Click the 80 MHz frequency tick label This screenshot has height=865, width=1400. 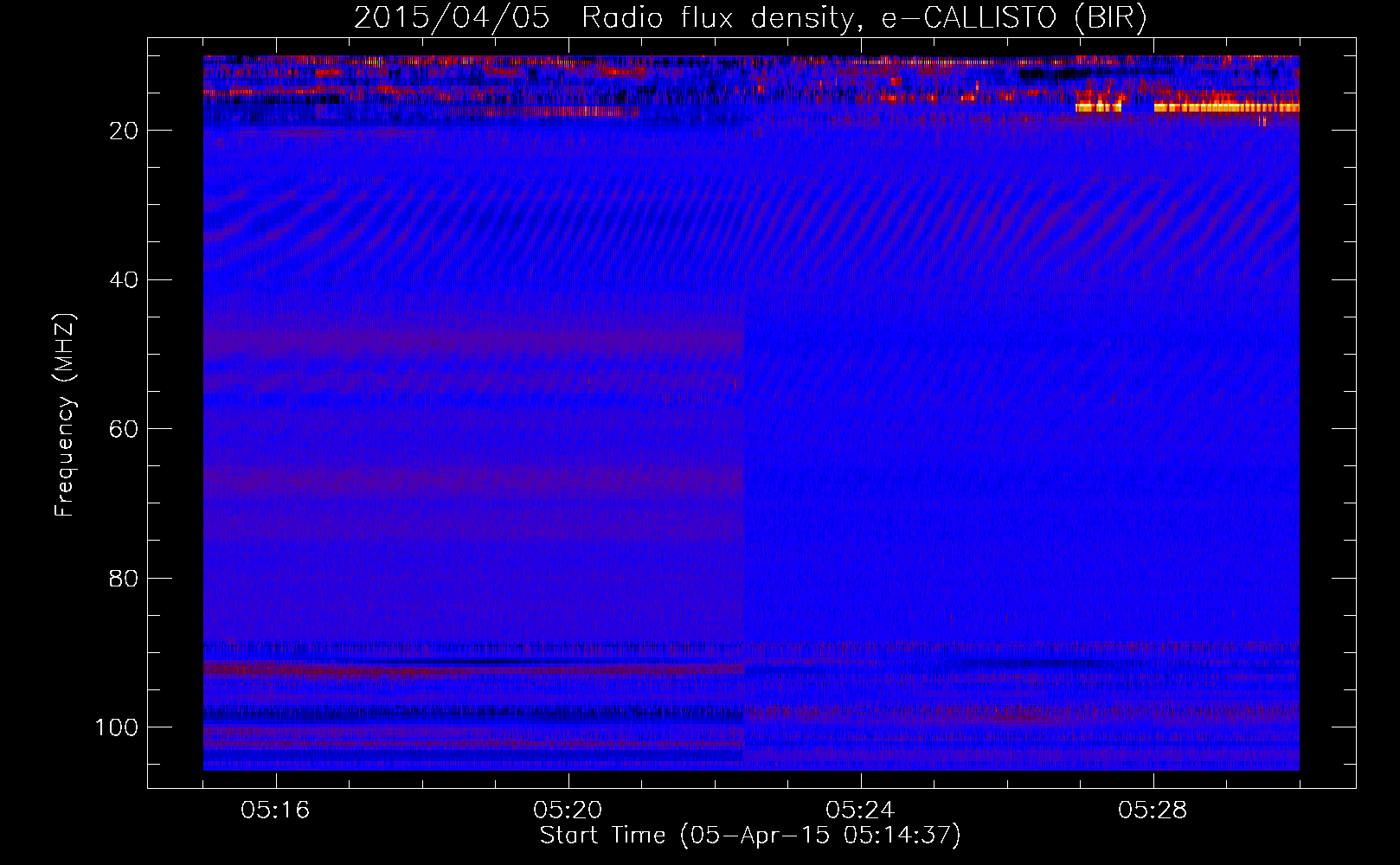click(125, 579)
